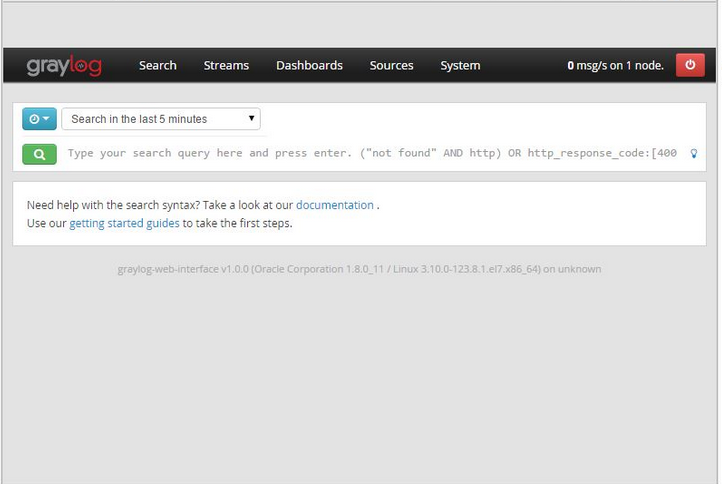722x484 pixels.
Task: Open Dashboards from the top menu
Action: click(x=309, y=65)
